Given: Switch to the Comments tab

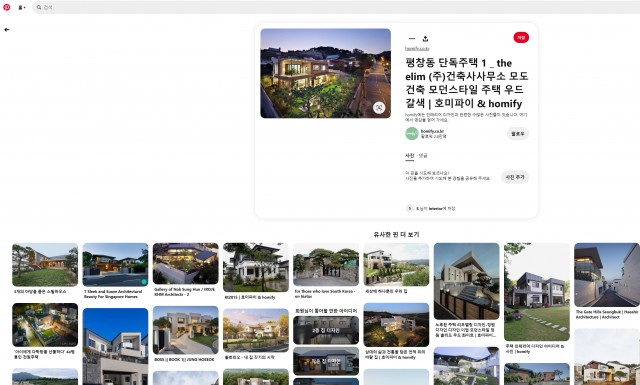Looking at the screenshot, I should pyautogui.click(x=423, y=156).
